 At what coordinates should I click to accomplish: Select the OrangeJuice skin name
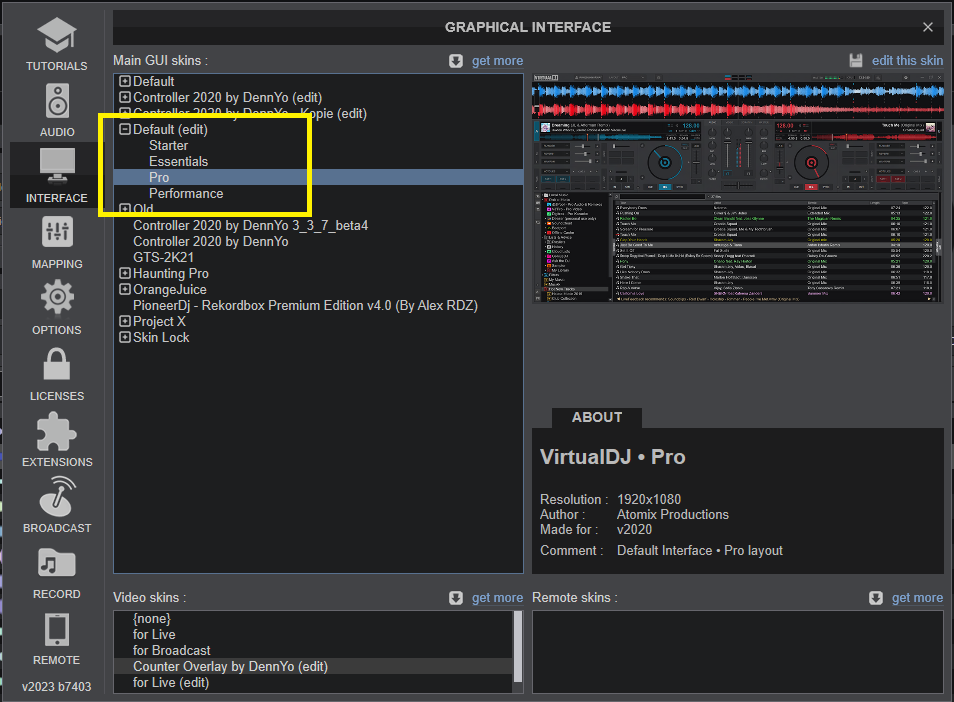tap(170, 290)
